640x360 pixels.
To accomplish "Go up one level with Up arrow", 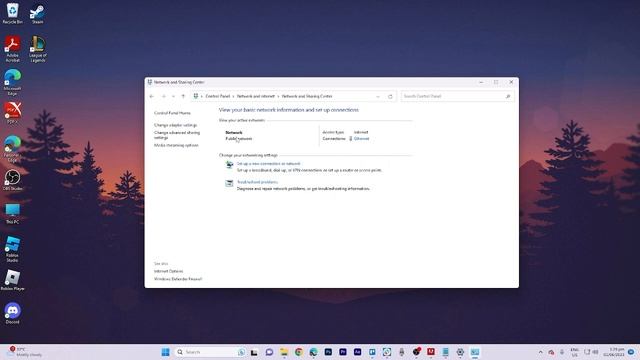I will [183, 96].
